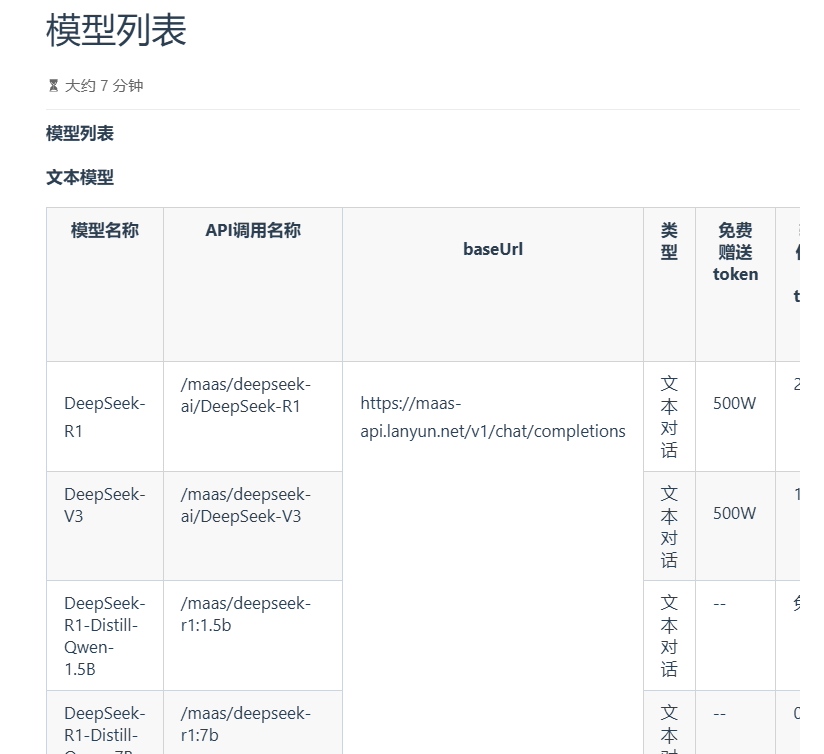Click the maas-api.lanyun.net chat completions URL

pos(493,417)
